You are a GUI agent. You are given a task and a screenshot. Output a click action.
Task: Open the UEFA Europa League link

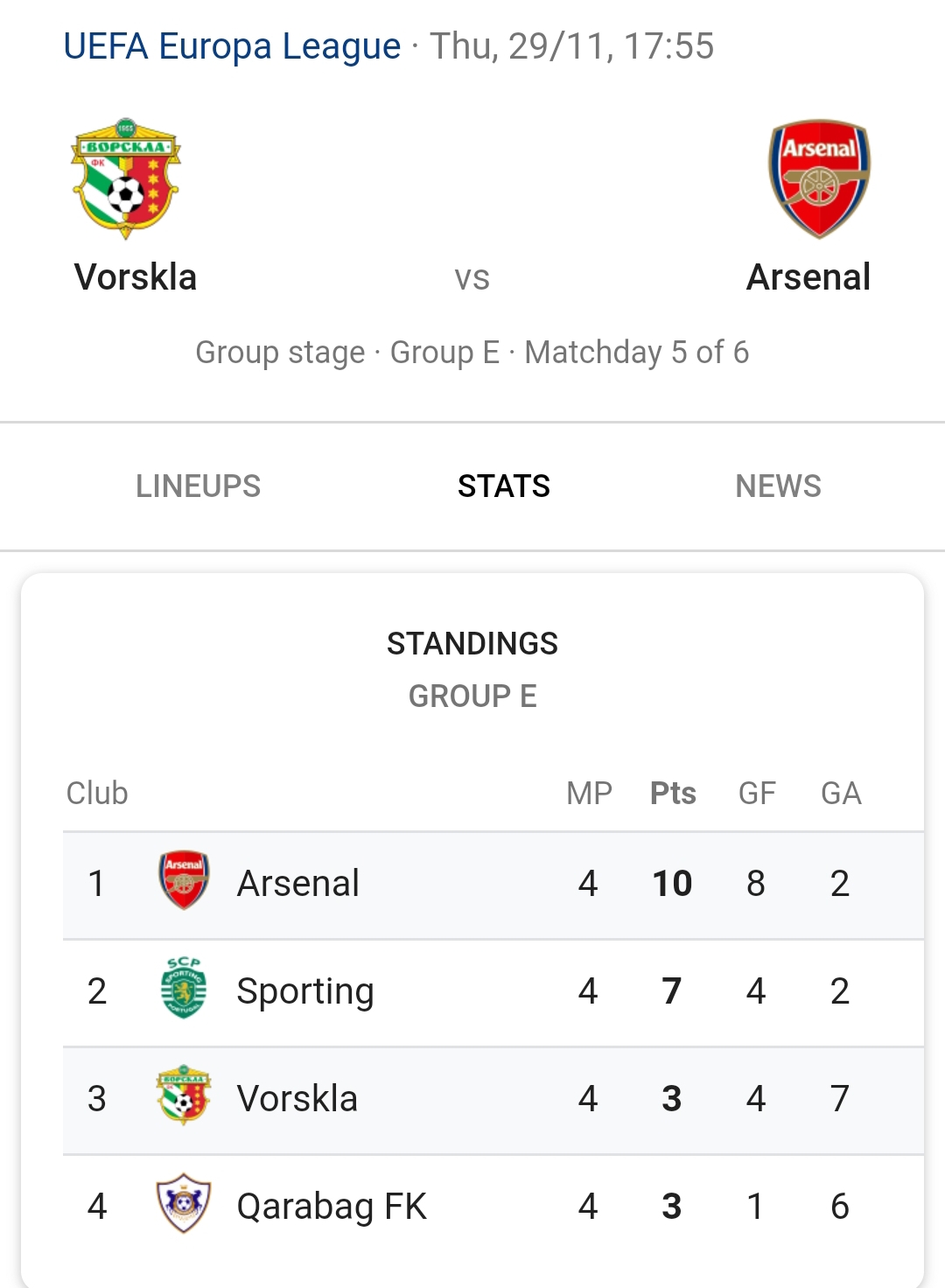[232, 46]
